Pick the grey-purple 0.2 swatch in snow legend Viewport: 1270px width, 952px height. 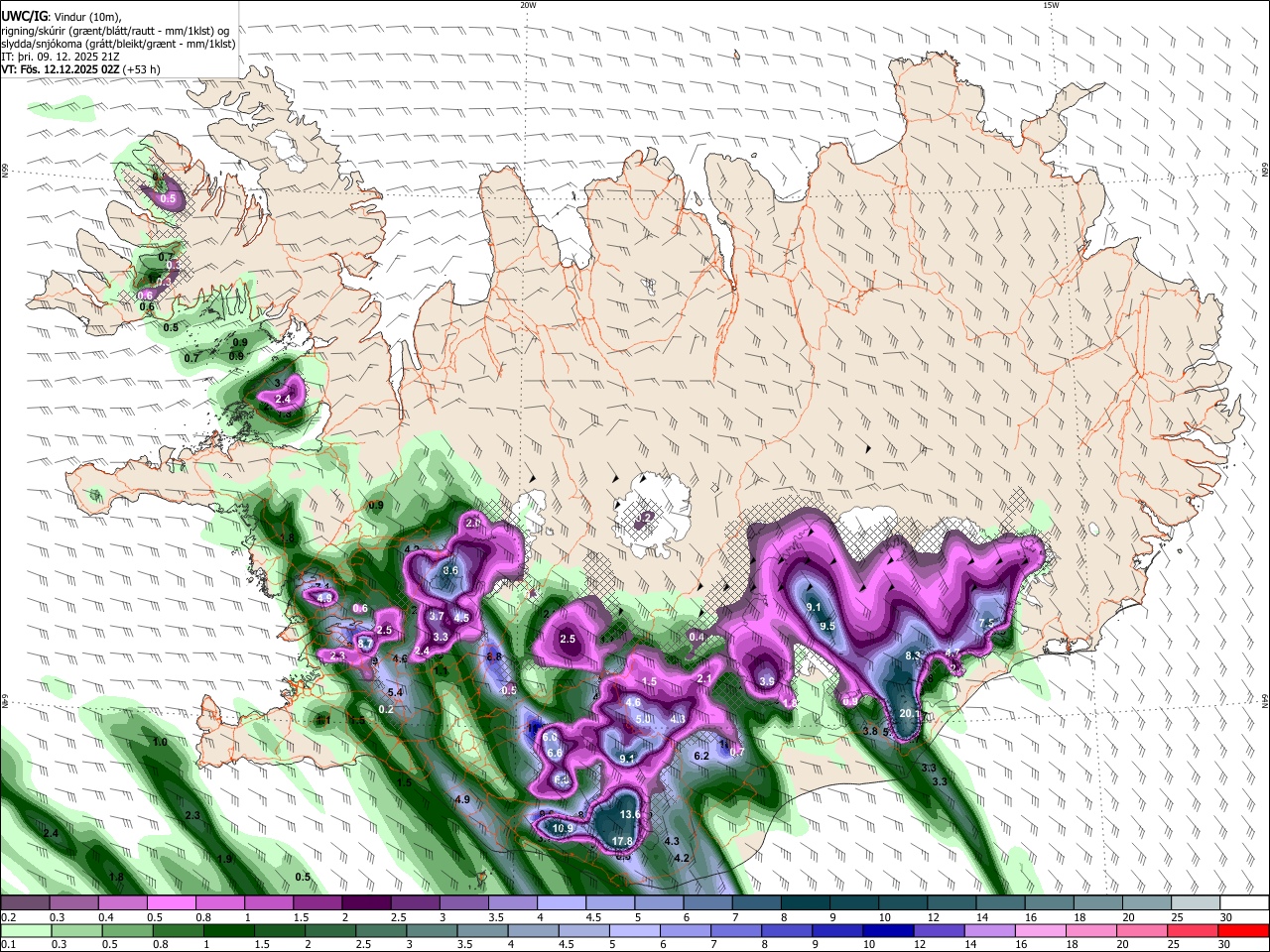(x=25, y=903)
